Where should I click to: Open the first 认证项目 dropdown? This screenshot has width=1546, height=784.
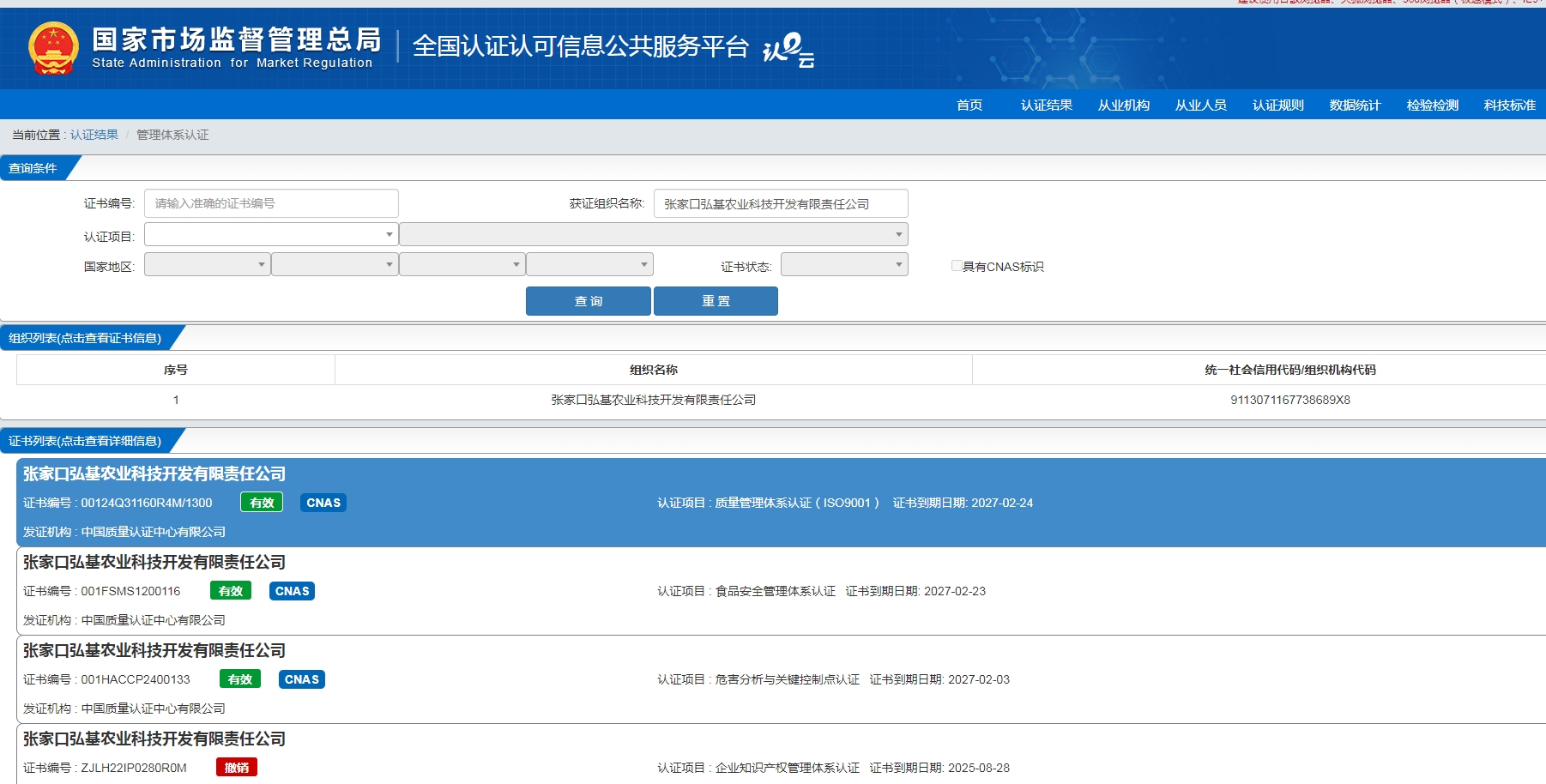(271, 234)
